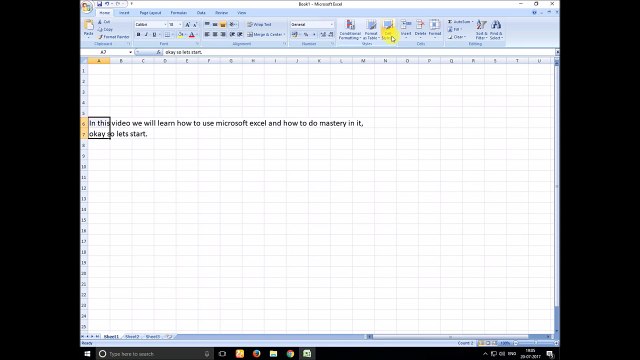640x360 pixels.
Task: Decrease the font size
Action: (195, 25)
